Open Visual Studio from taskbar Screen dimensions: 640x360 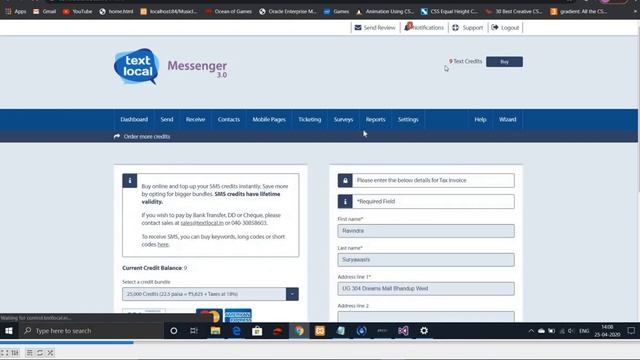point(403,331)
